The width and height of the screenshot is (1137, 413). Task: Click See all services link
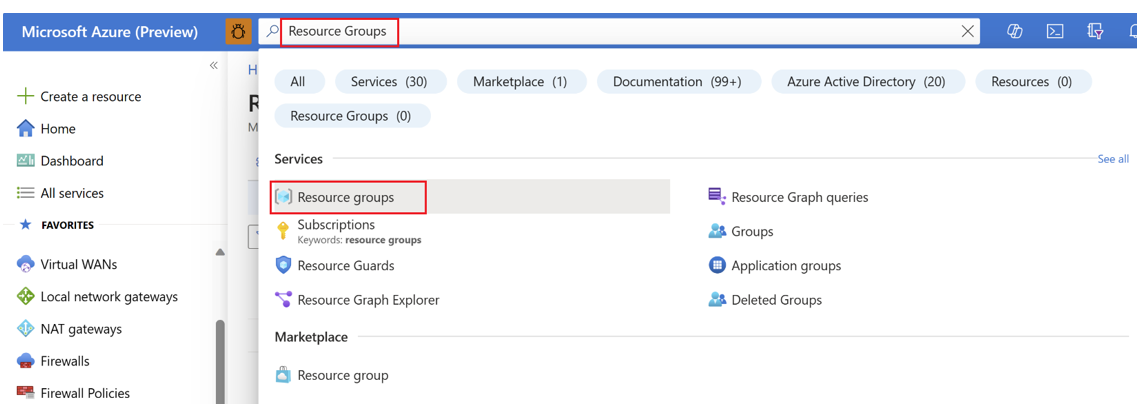[1112, 159]
